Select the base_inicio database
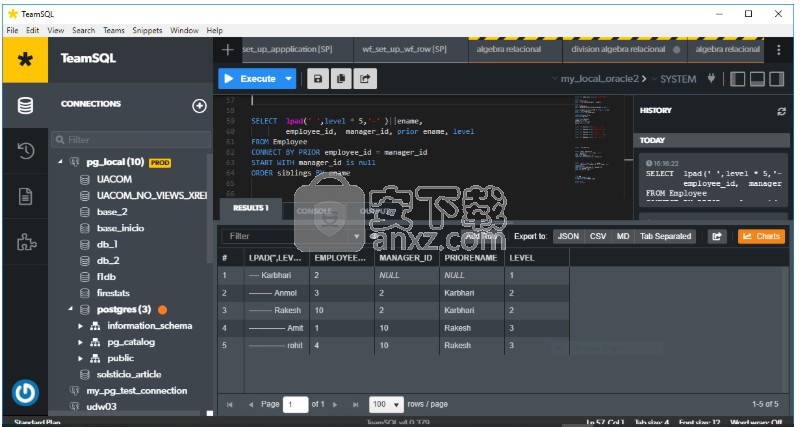The width and height of the screenshot is (805, 427). pos(120,228)
